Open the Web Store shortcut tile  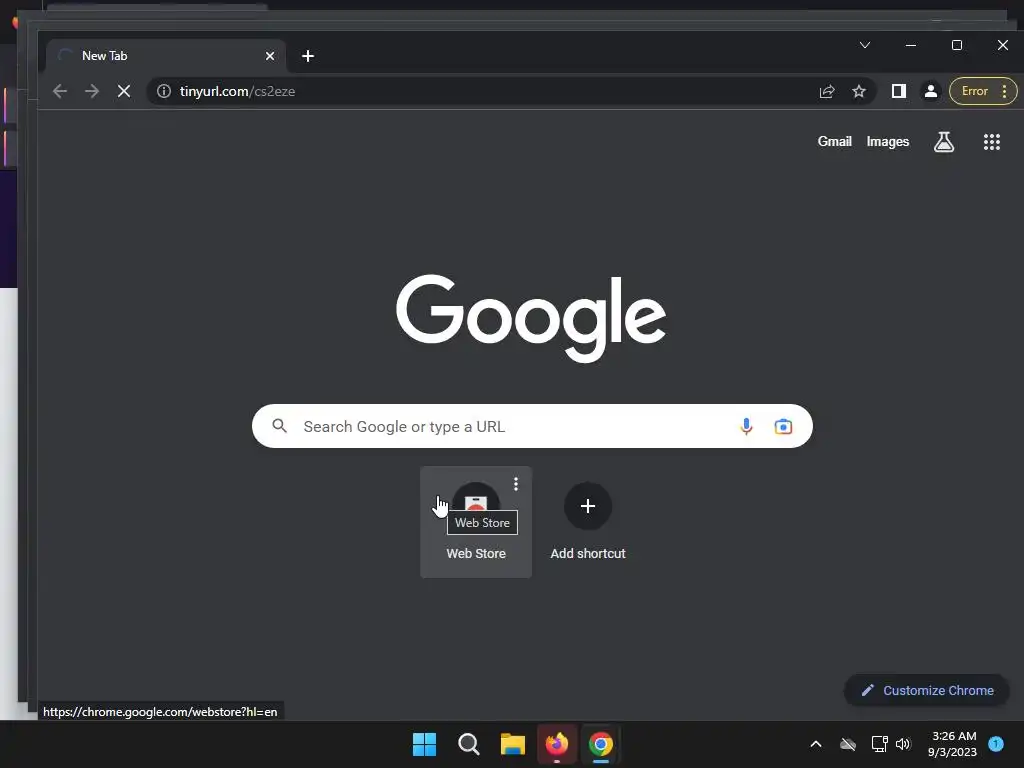point(476,522)
